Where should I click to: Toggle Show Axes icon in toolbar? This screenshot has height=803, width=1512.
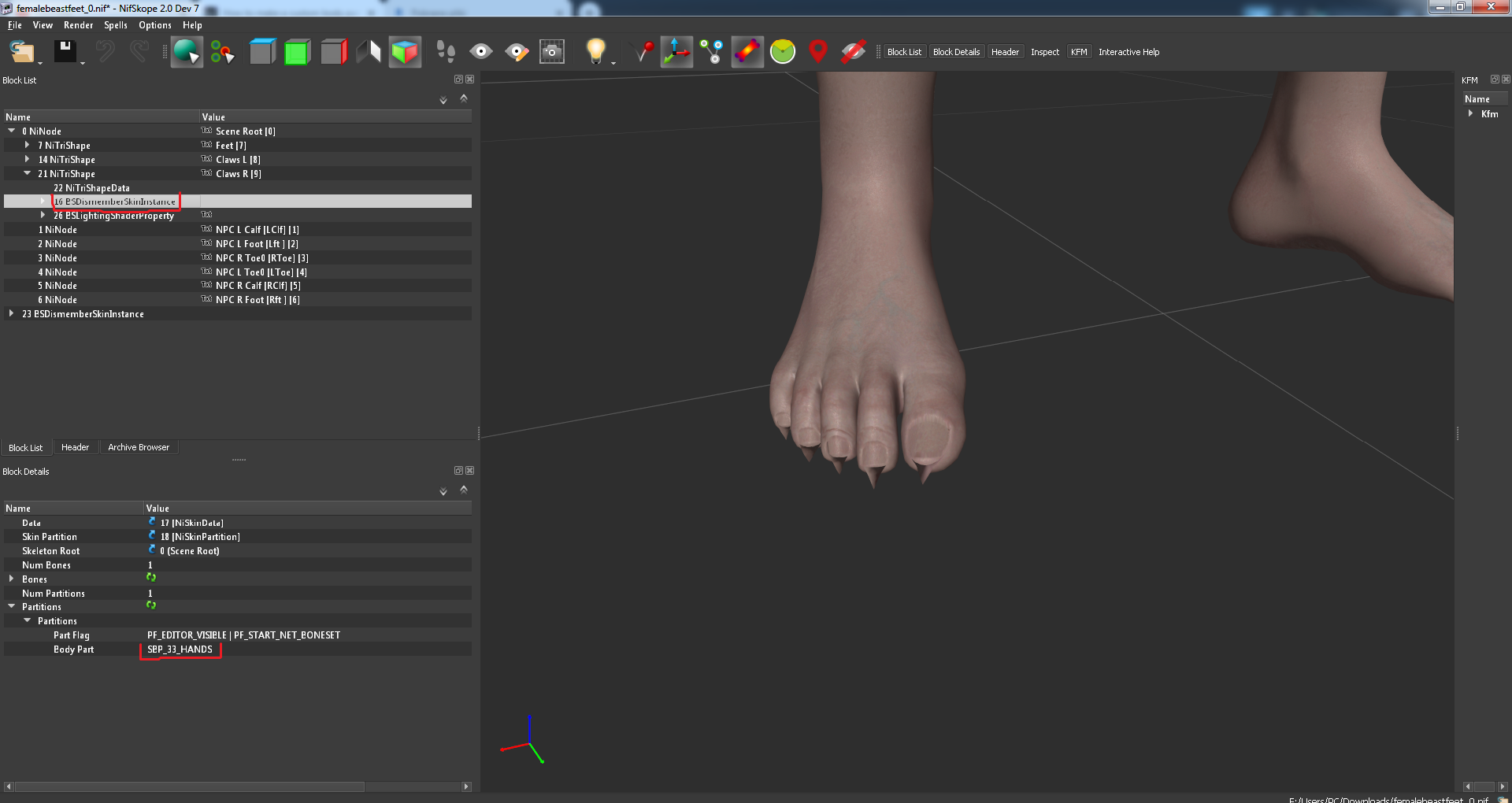point(676,52)
